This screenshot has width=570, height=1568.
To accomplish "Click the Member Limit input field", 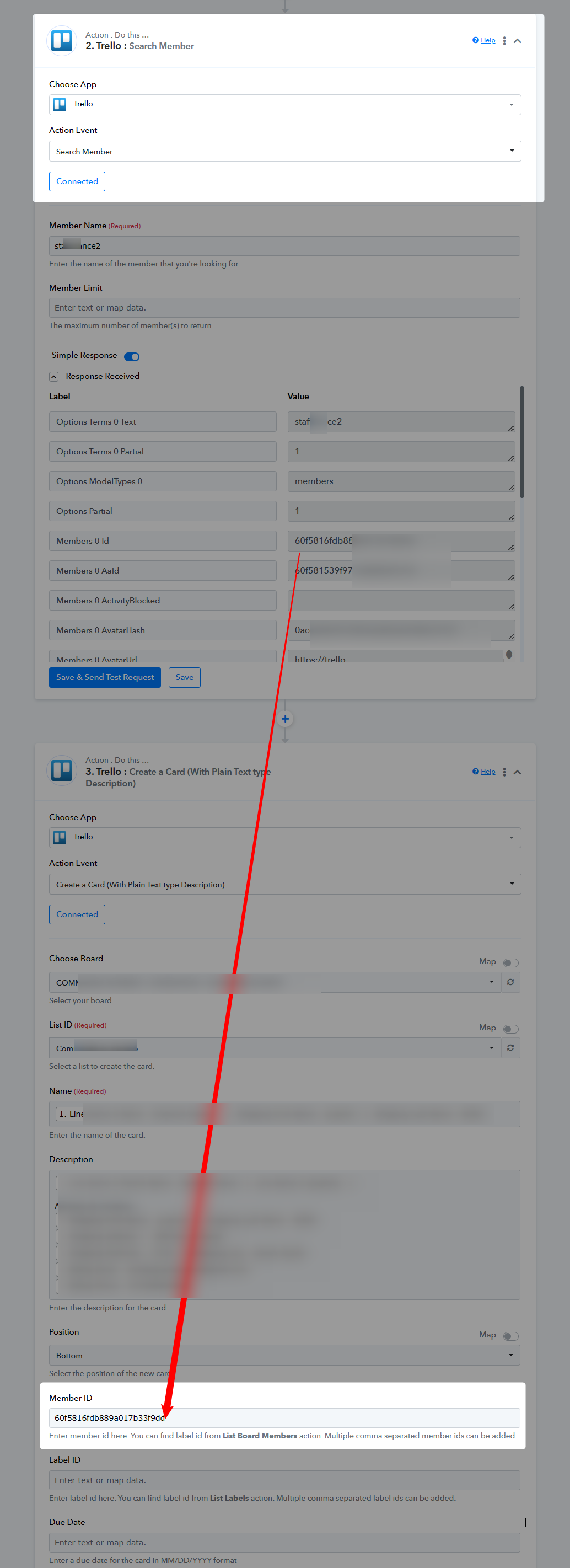I will 284,307.
